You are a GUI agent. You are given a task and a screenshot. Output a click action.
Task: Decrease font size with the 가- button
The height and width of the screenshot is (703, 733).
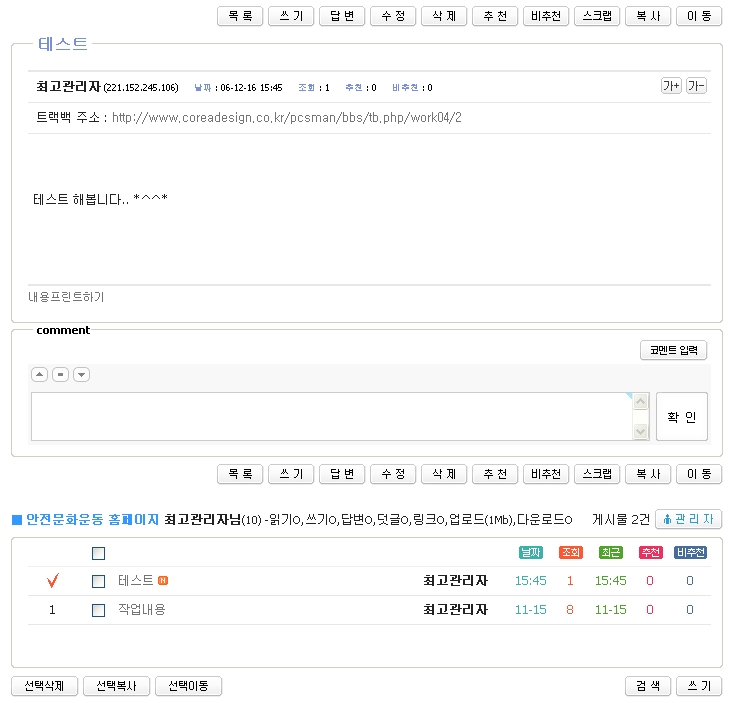[x=696, y=86]
